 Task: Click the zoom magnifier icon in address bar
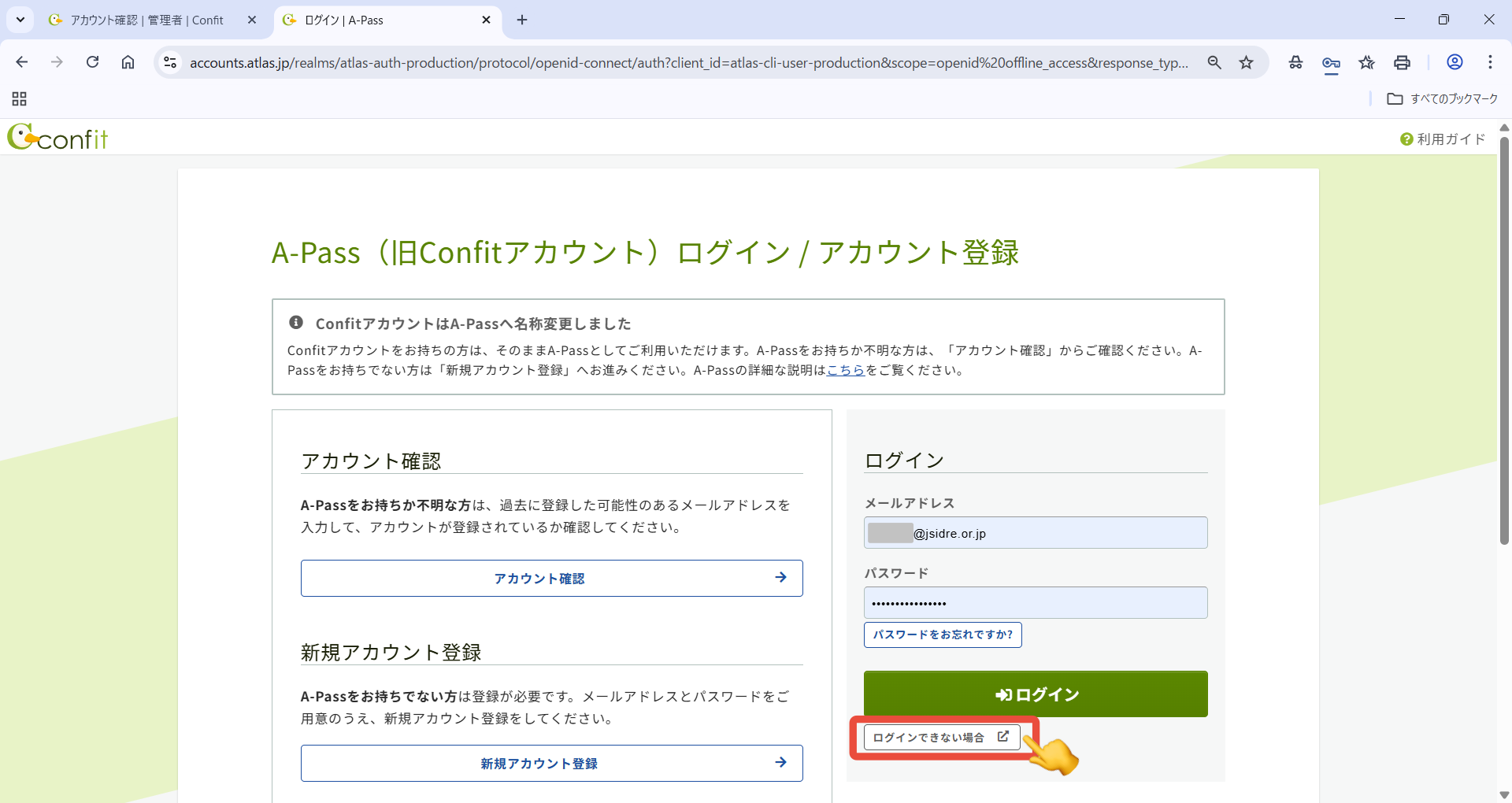[x=1214, y=63]
